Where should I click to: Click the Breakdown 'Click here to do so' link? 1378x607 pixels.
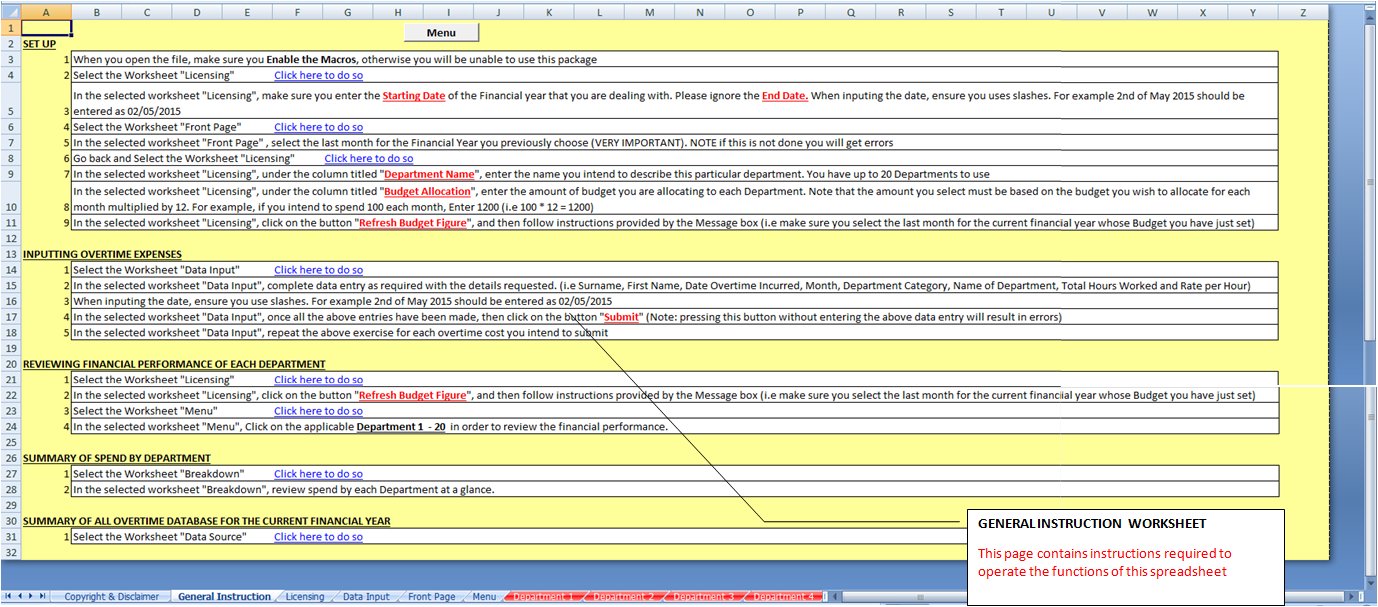318,473
